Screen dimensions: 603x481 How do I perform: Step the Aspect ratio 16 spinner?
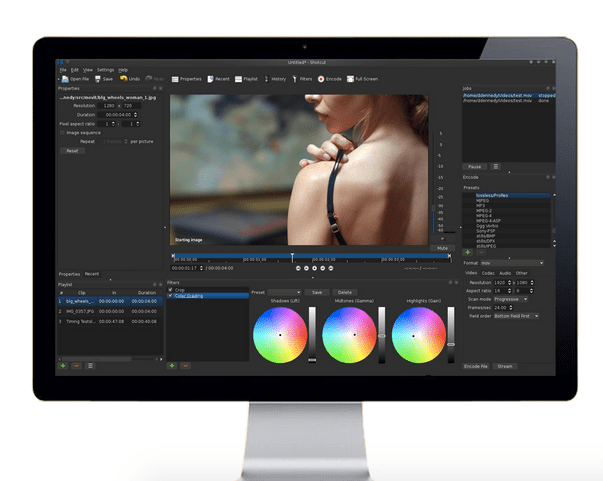(x=510, y=291)
